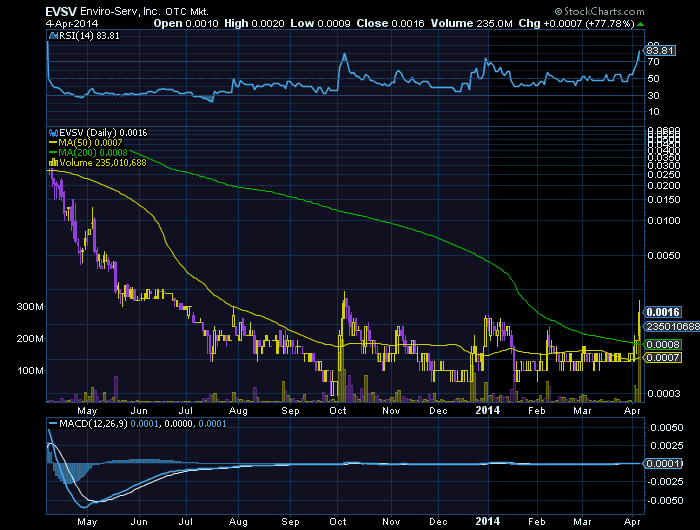Click the Open 0.0010 value in header

pyautogui.click(x=186, y=24)
